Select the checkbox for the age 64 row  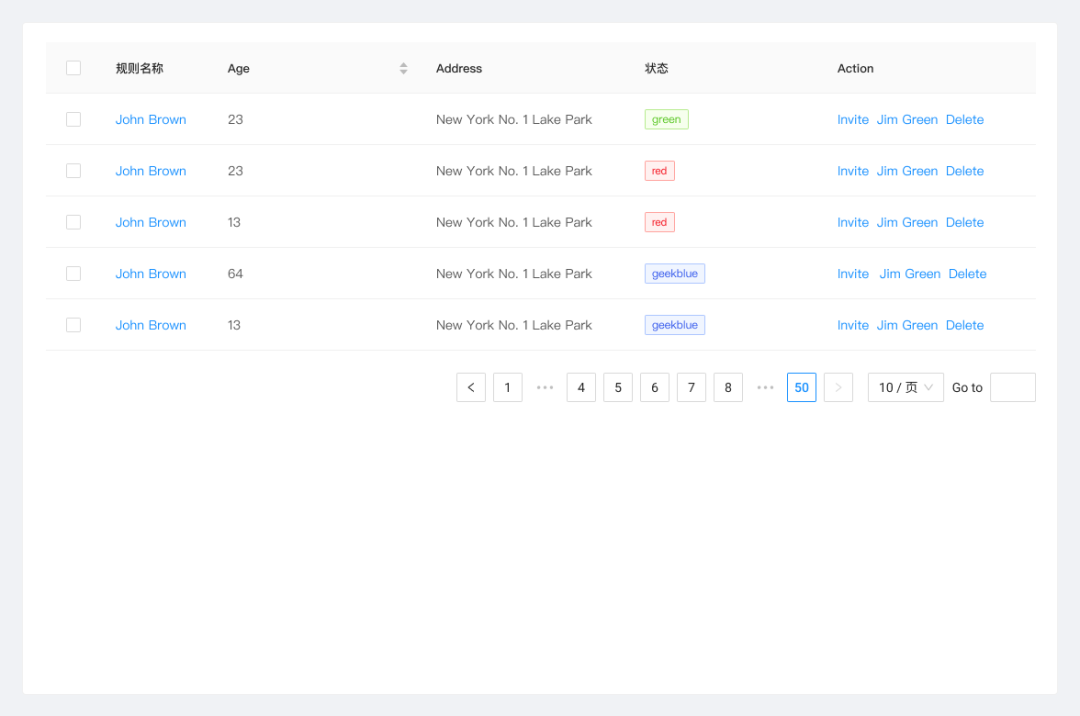73,274
